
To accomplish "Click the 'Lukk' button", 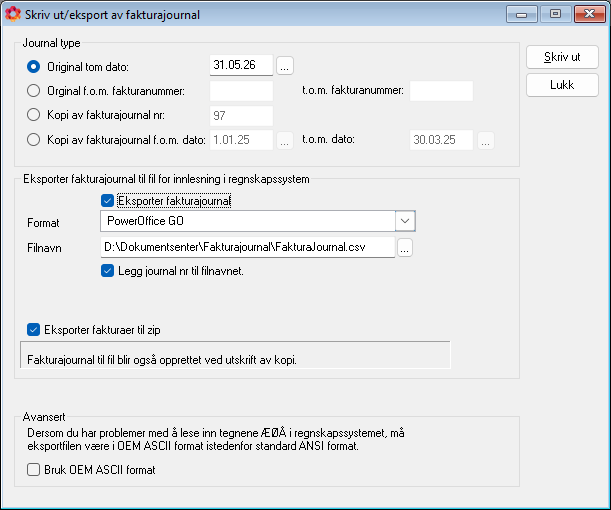I will coord(562,85).
